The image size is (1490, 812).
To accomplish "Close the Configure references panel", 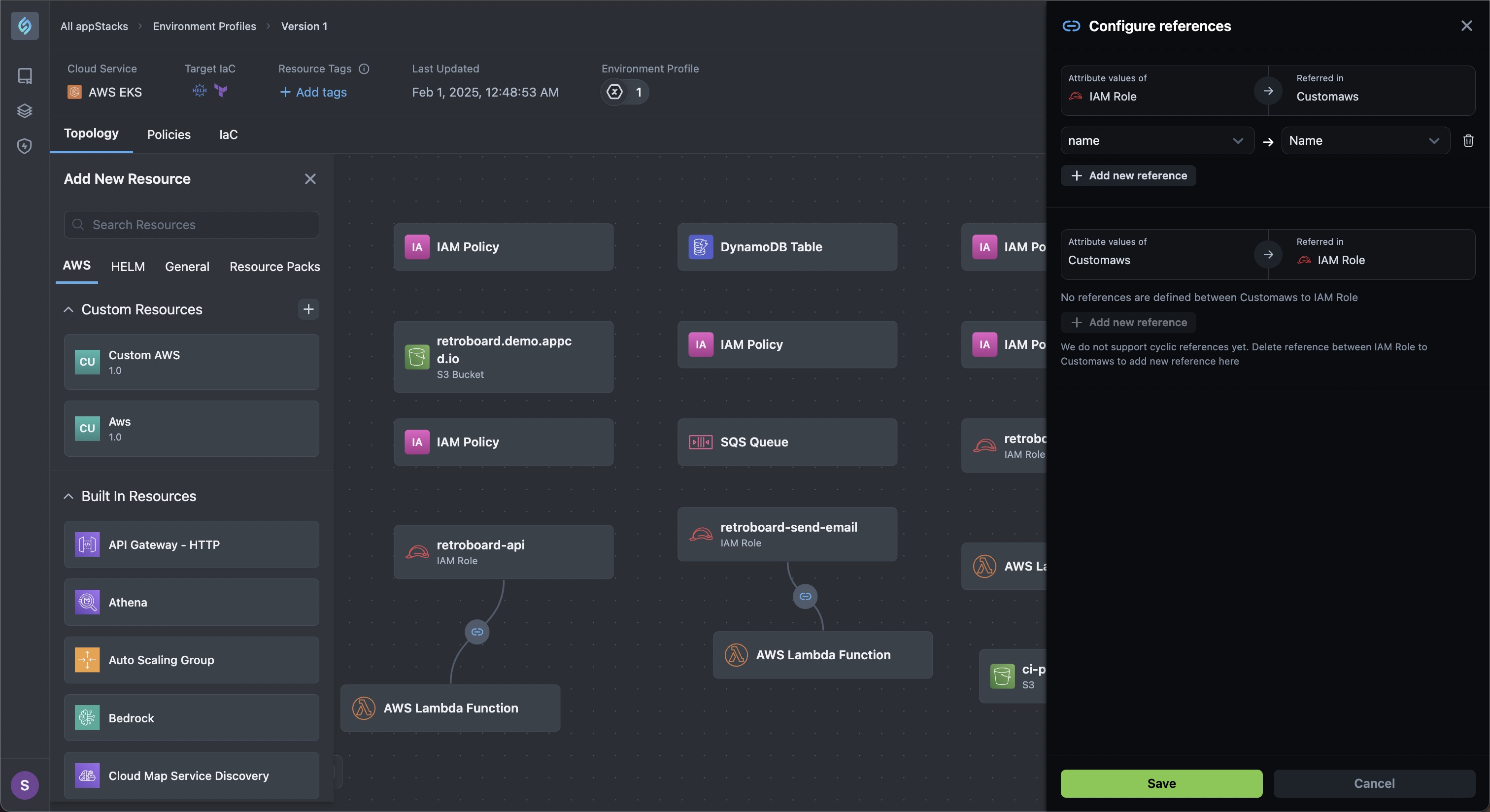I will 1466,26.
